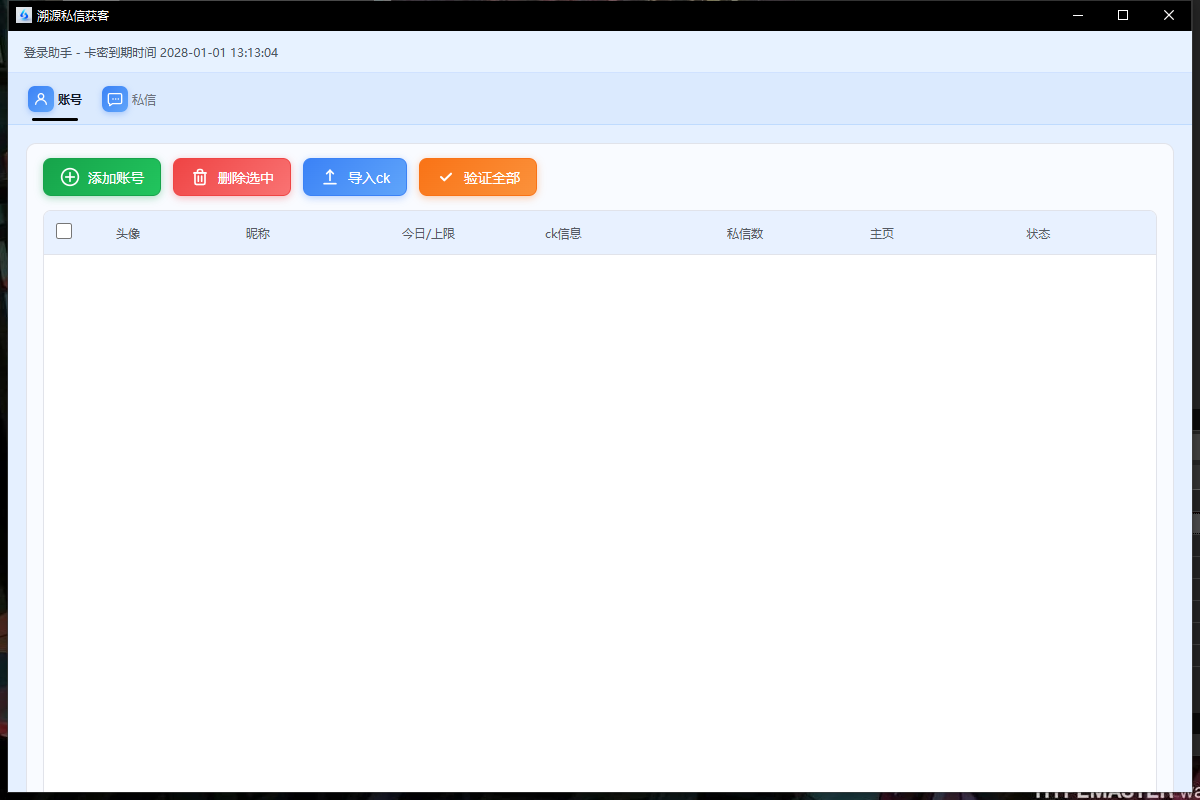Select the 今日/上限 column header

point(428,234)
